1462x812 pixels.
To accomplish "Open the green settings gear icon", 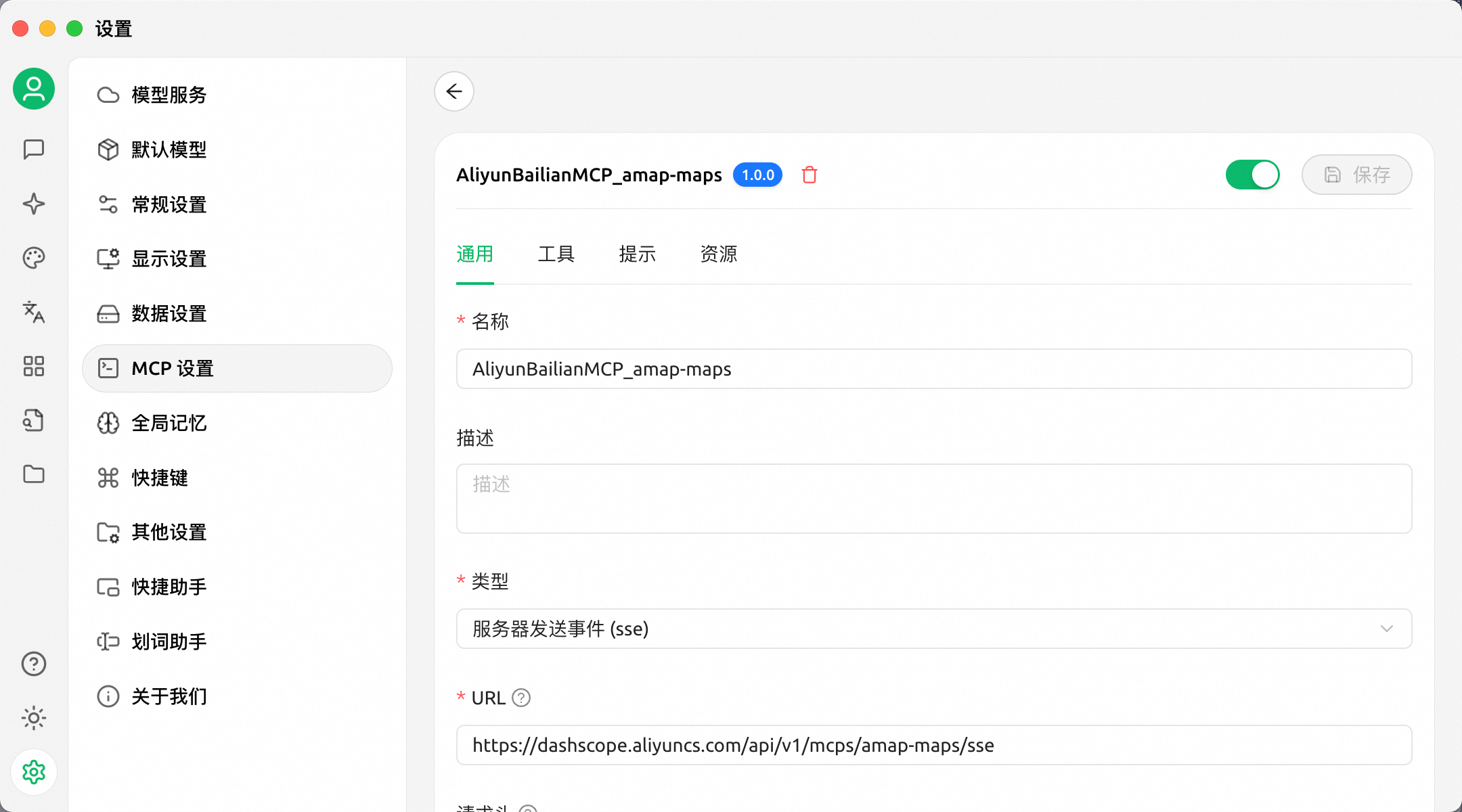I will point(34,772).
